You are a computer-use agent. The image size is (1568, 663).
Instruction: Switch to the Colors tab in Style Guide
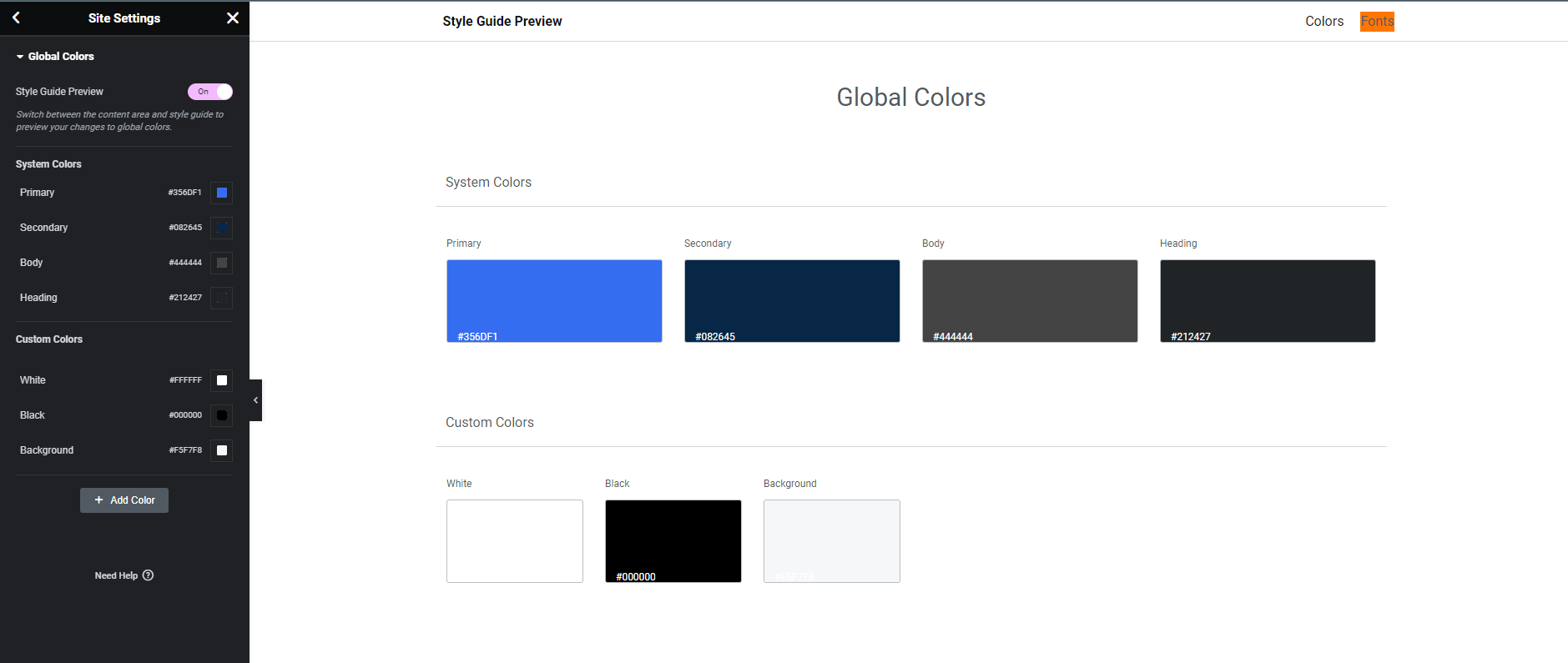point(1324,22)
